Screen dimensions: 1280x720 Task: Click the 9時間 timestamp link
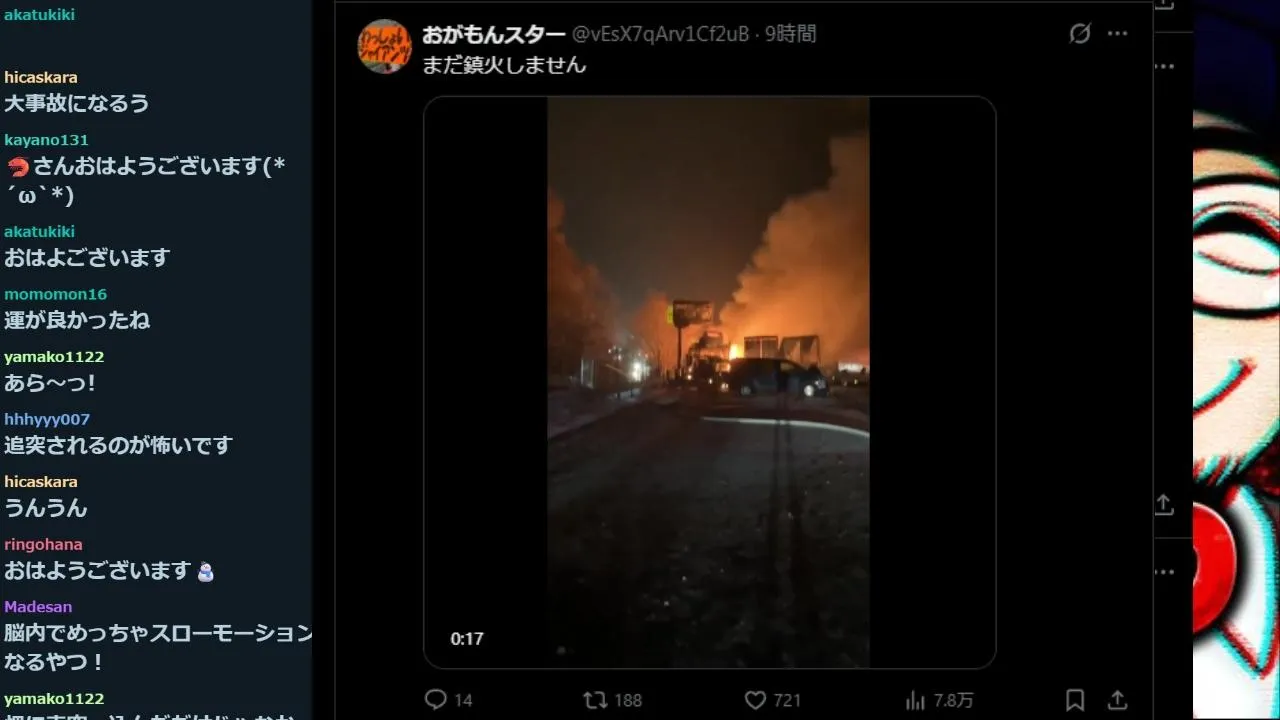[791, 34]
